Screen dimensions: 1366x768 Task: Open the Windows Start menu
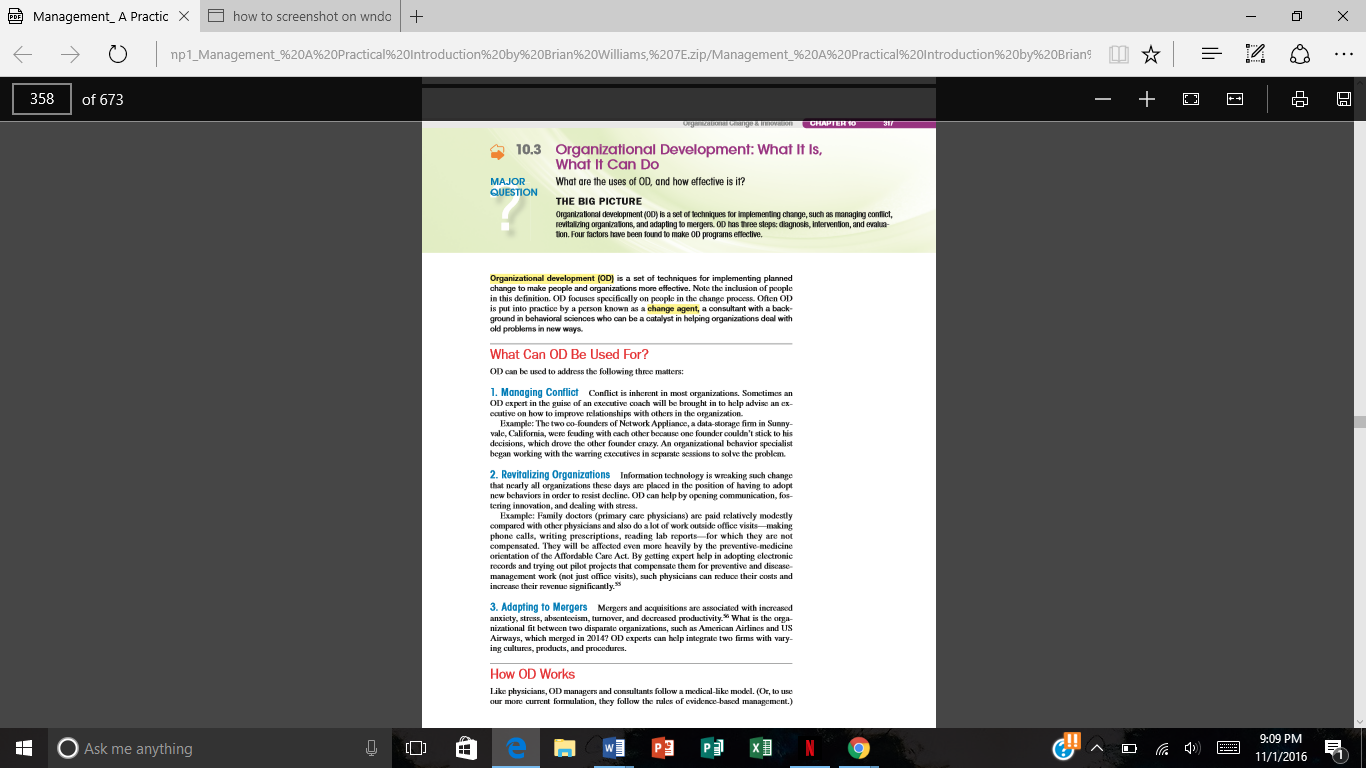tap(24, 748)
